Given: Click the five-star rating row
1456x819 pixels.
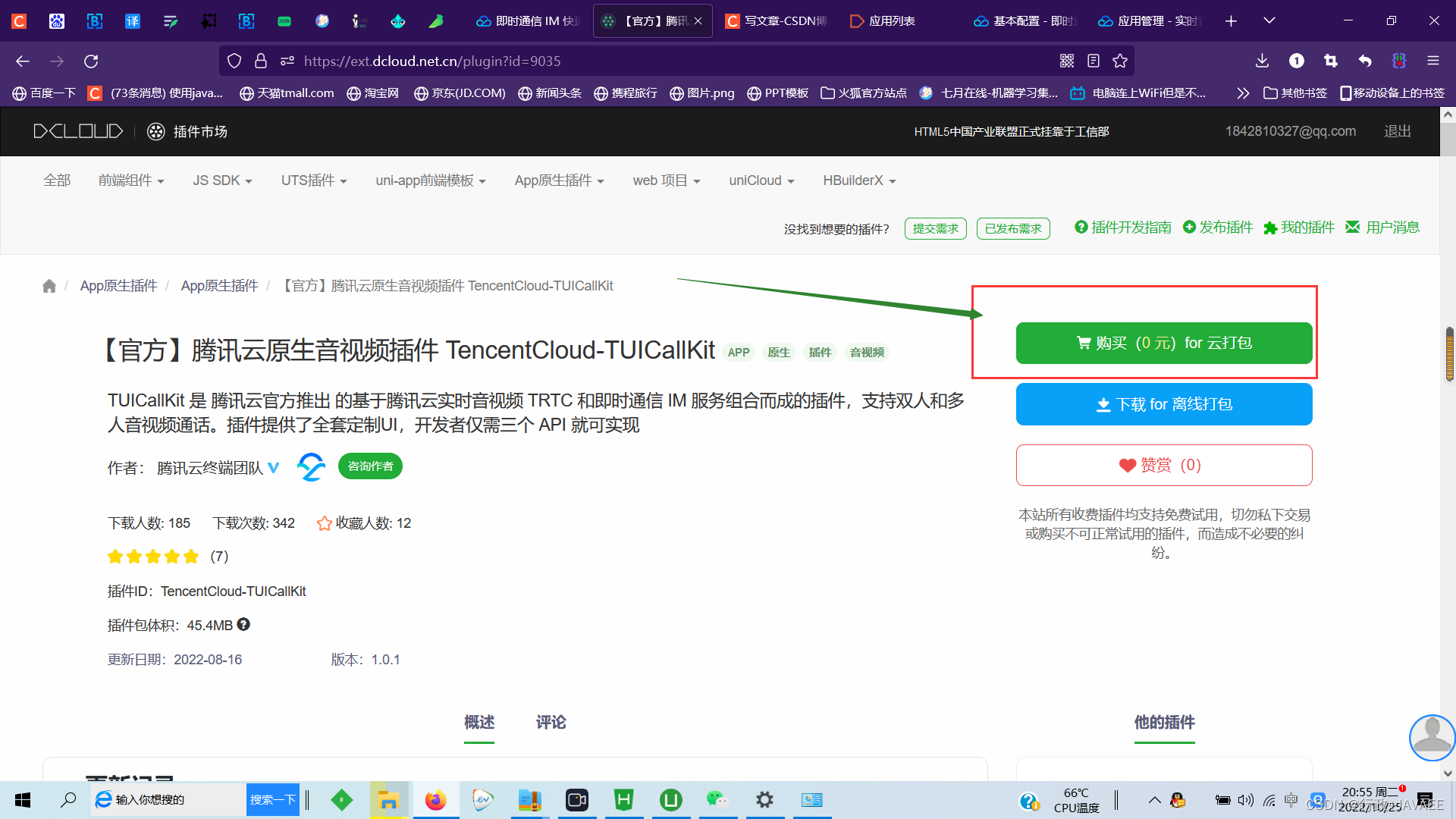Looking at the screenshot, I should 153,557.
